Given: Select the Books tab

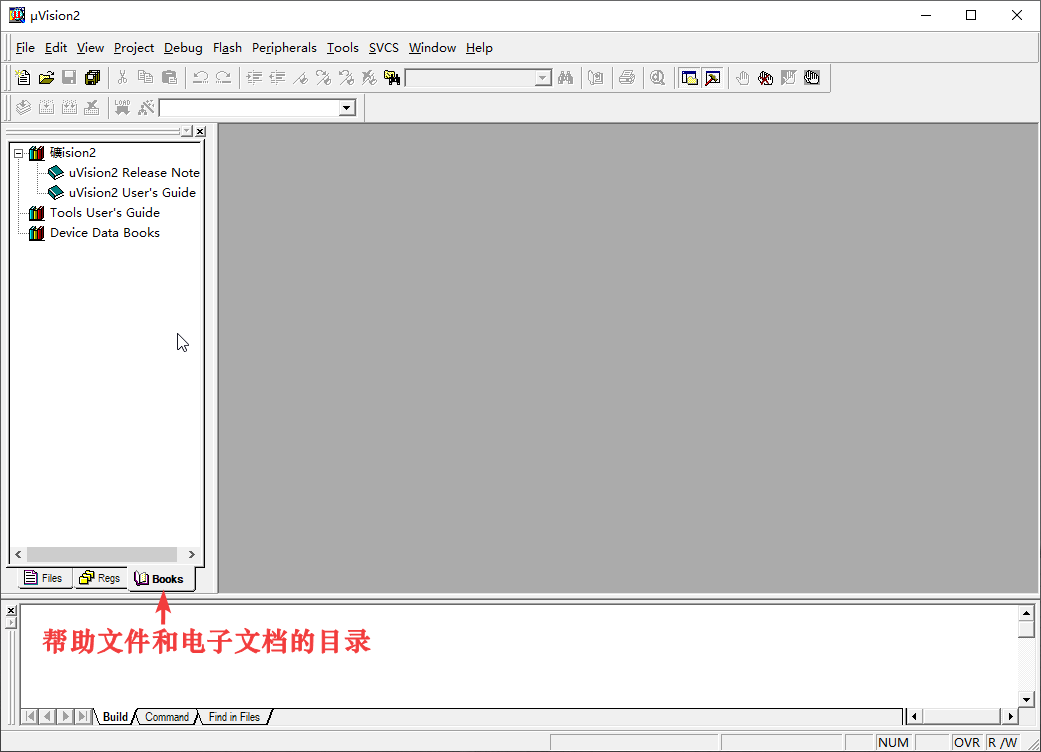Looking at the screenshot, I should coord(159,579).
